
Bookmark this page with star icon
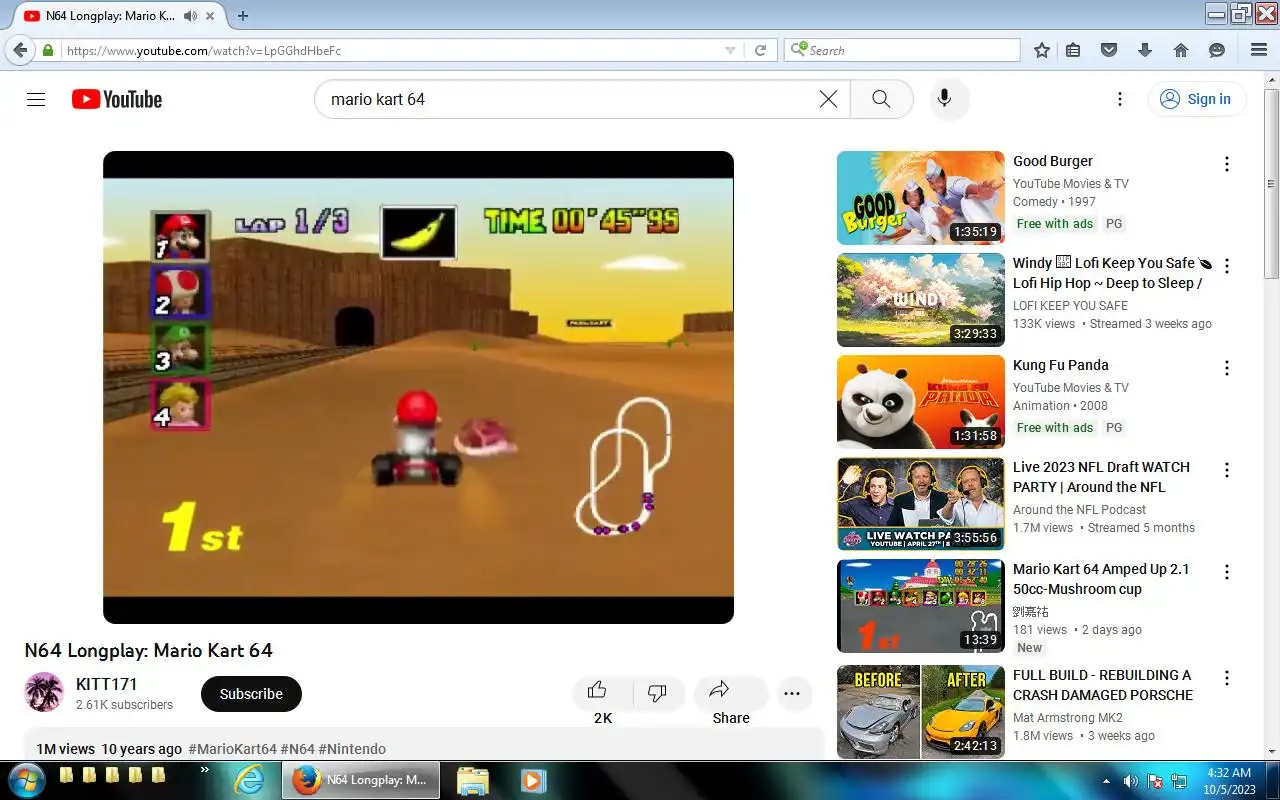point(1042,50)
